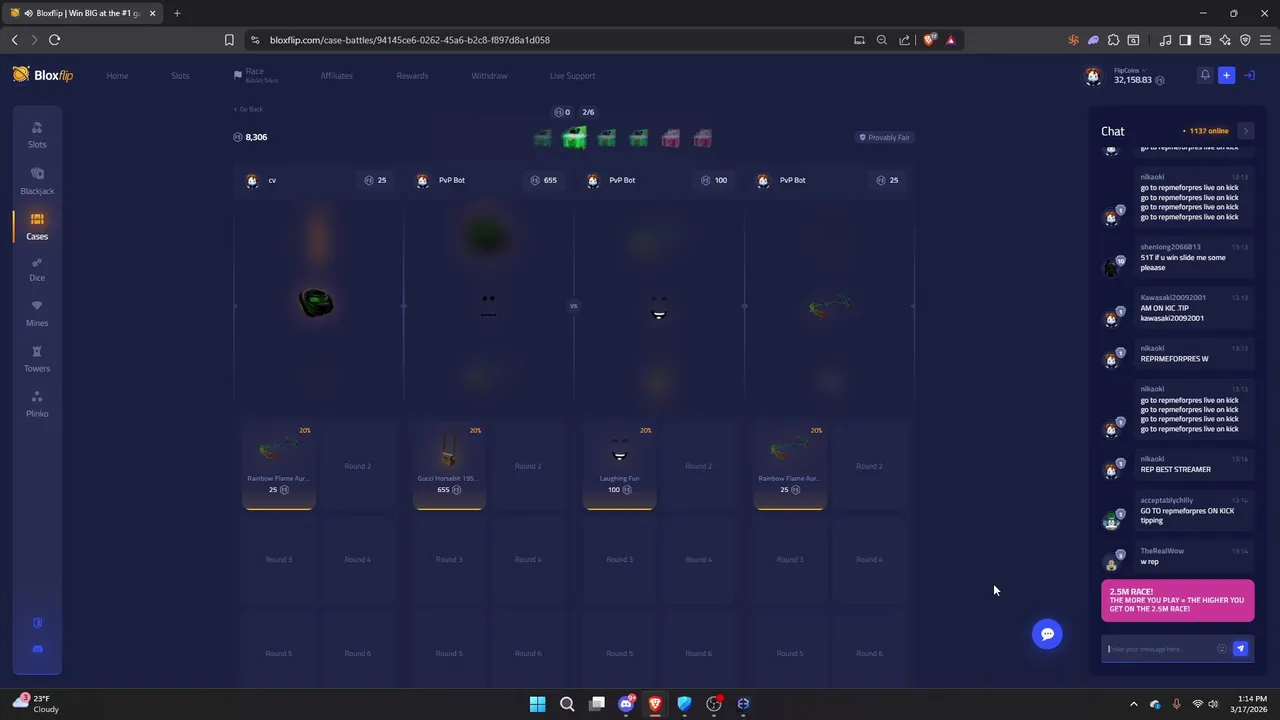Click the Bloxflip logo
This screenshot has height=720, width=1280.
click(x=43, y=75)
